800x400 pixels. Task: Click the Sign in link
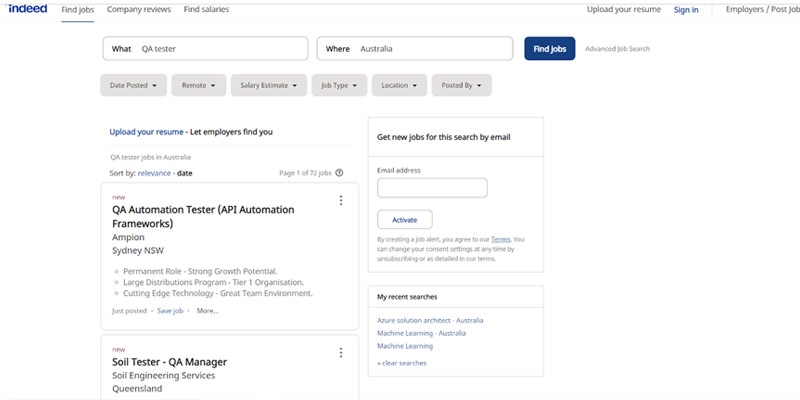coord(686,10)
